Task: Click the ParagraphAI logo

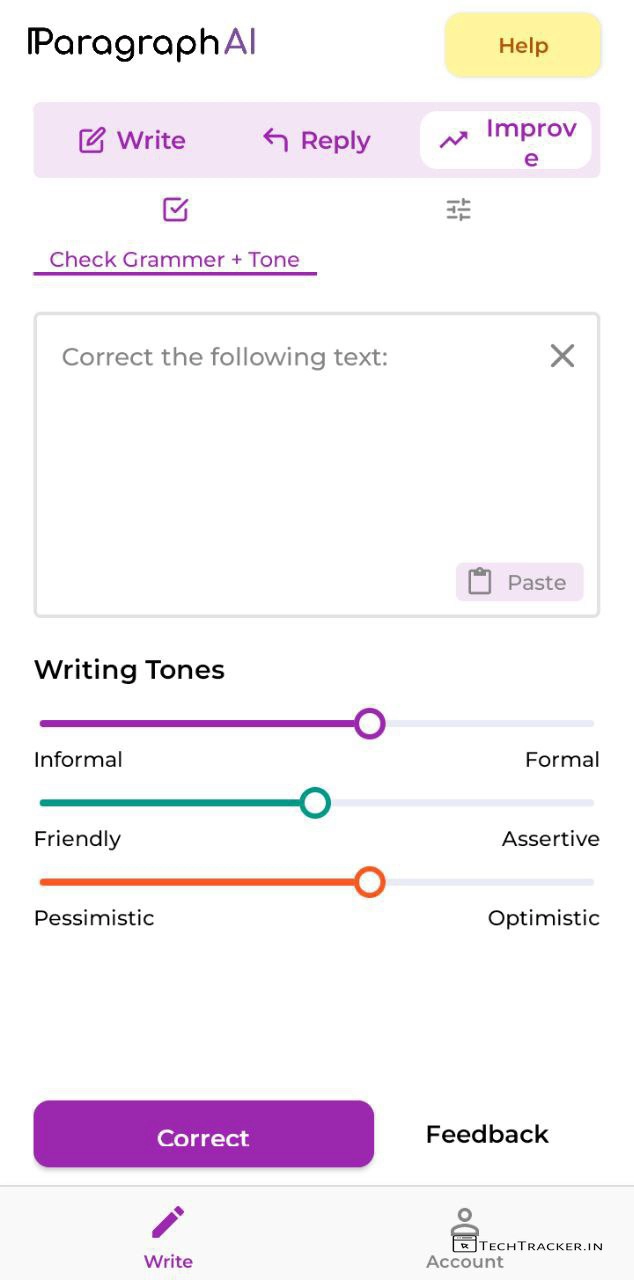Action: coord(141,43)
